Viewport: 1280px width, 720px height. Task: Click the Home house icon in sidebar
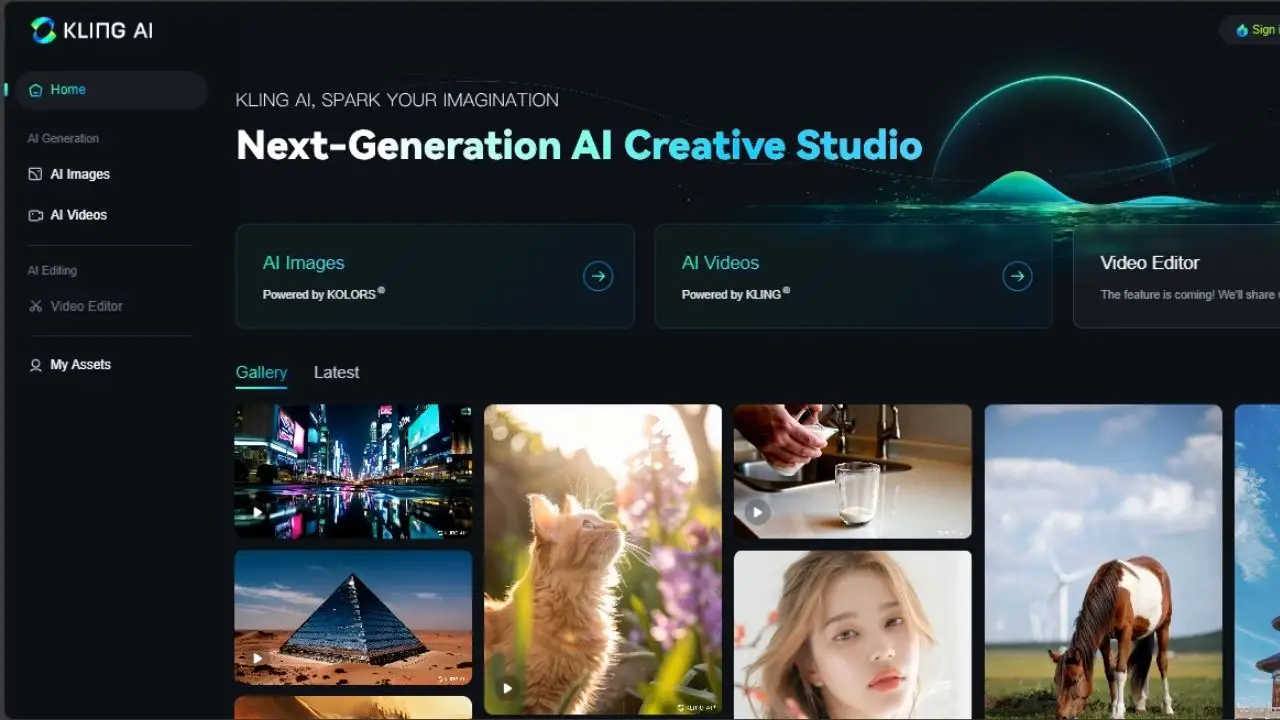[36, 90]
